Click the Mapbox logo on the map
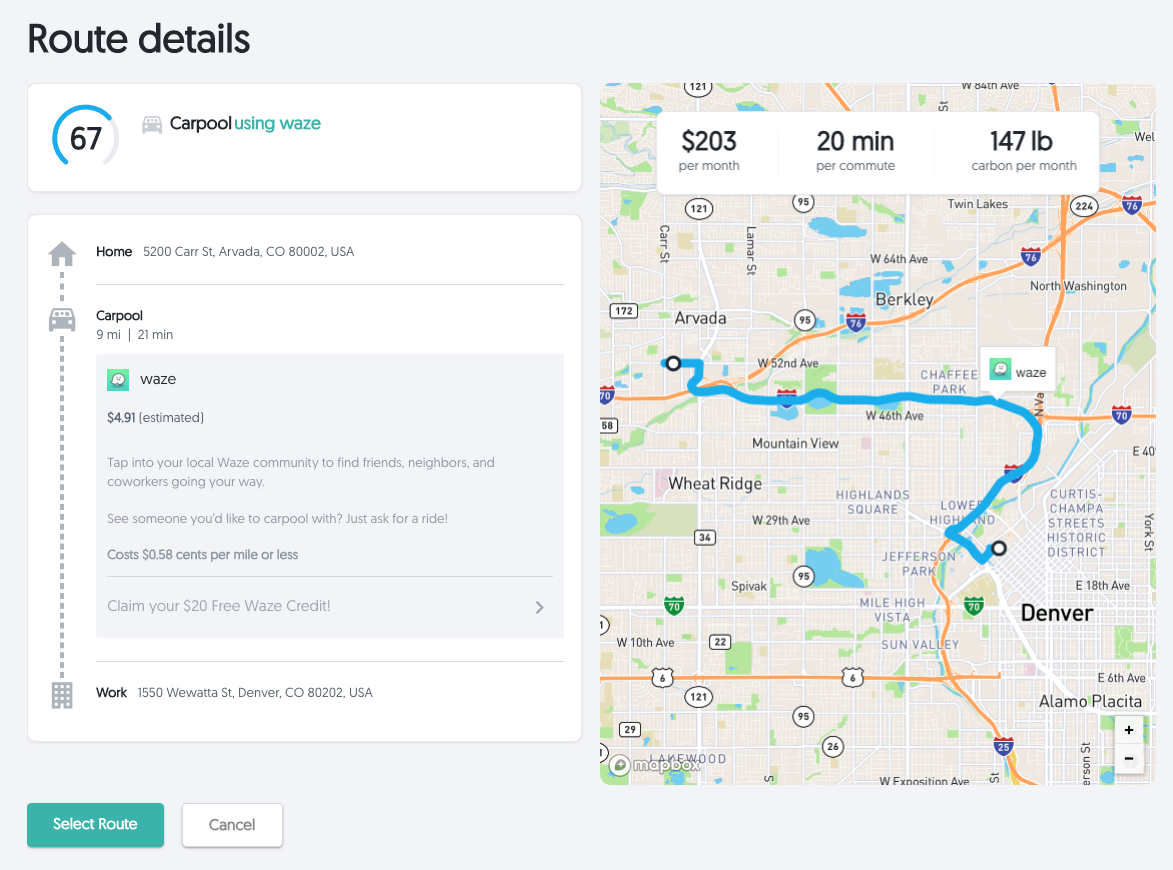The width and height of the screenshot is (1173, 870). tap(655, 765)
